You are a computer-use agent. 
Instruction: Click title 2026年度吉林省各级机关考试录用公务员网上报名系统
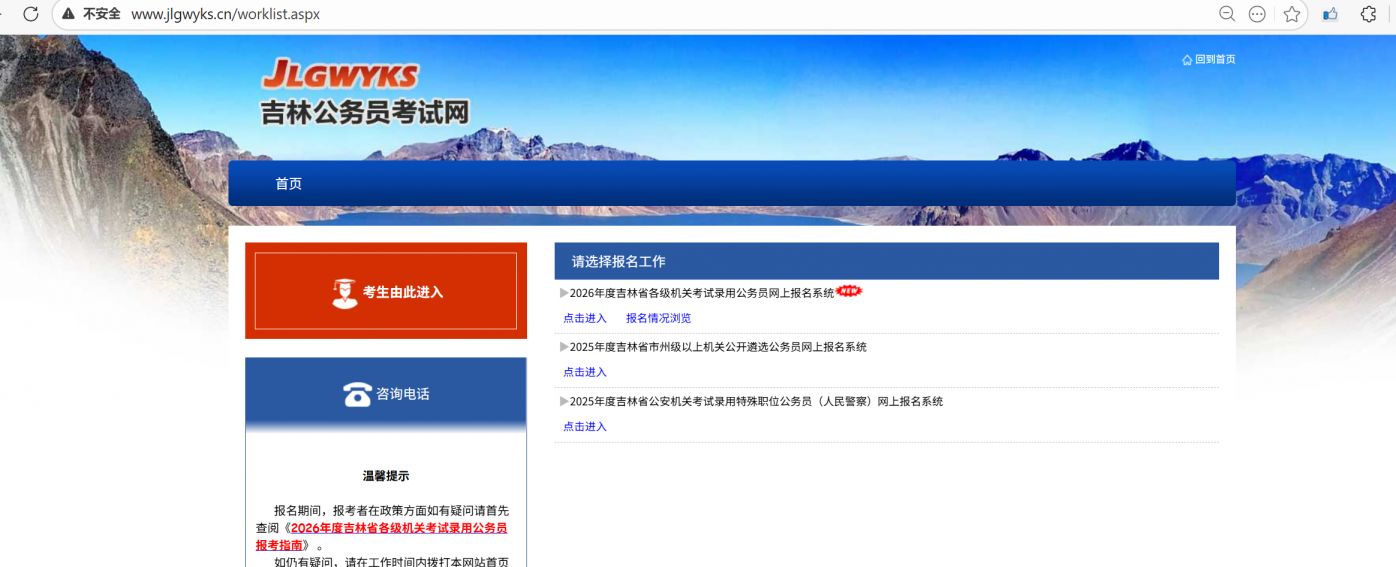click(702, 293)
